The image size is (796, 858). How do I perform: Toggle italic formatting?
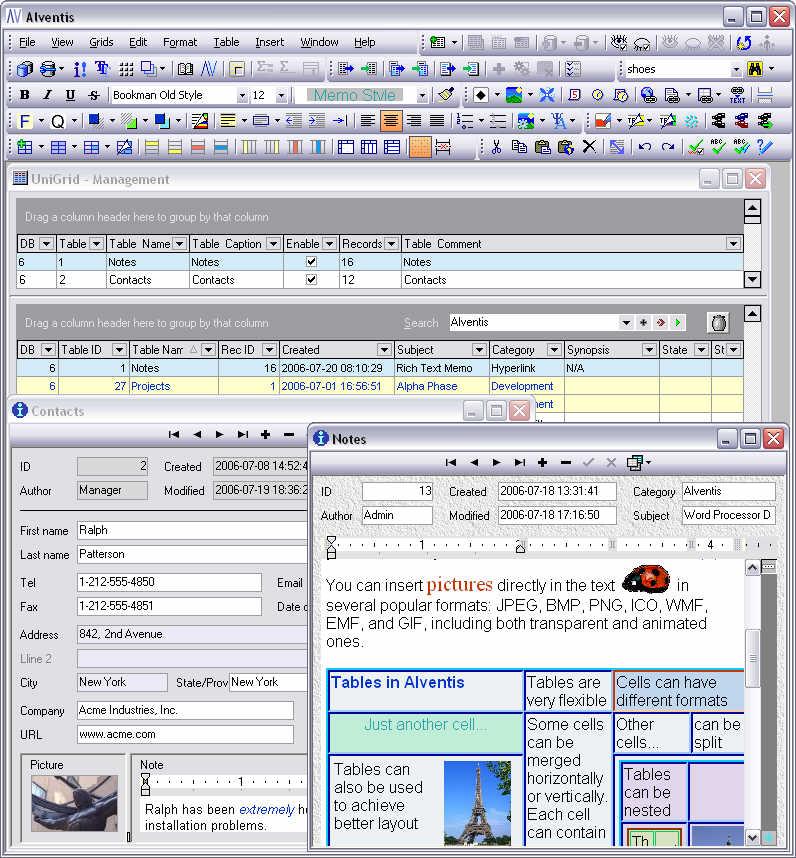click(48, 95)
